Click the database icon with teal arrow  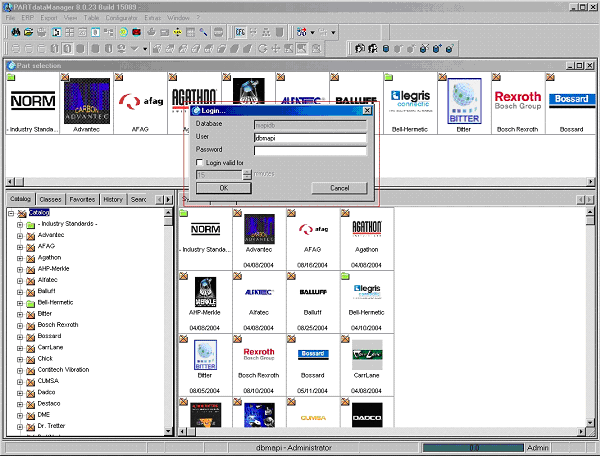pos(450,49)
